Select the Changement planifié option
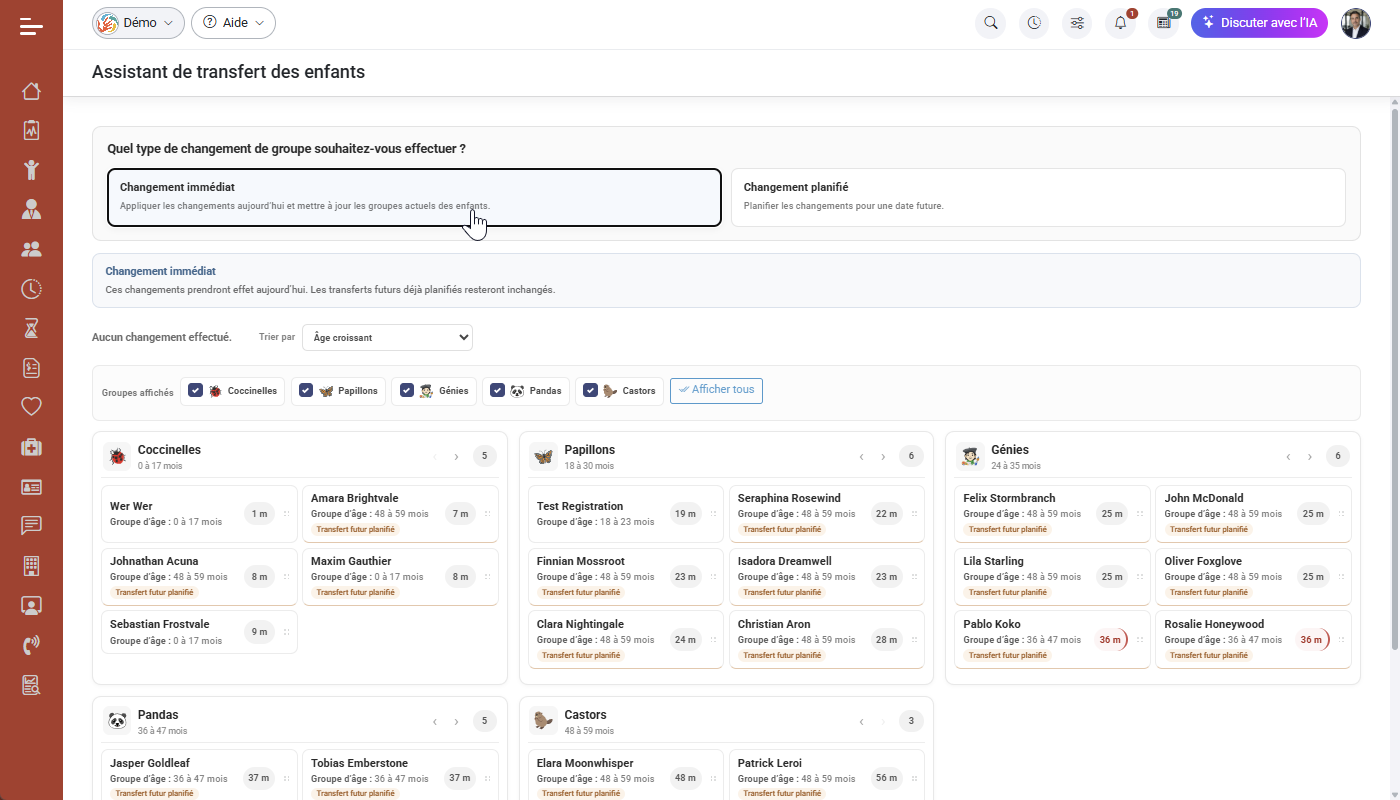Screen dimensions: 1400x800 click(1038, 198)
